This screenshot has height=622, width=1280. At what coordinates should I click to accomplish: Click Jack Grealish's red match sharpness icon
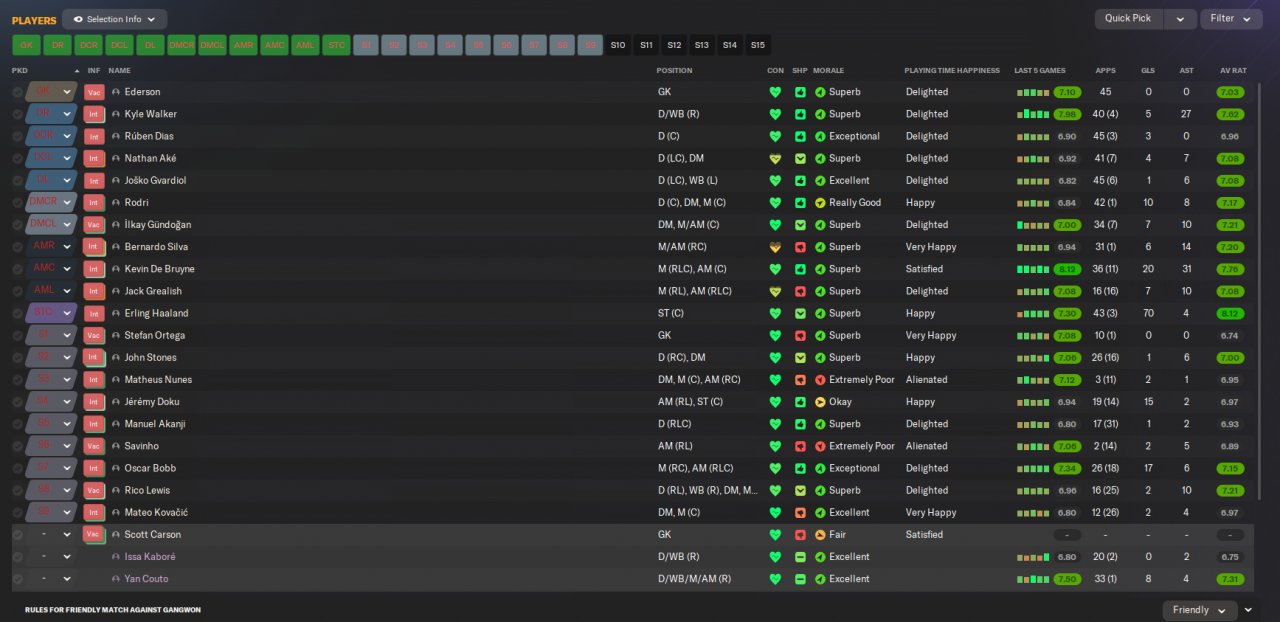(x=800, y=291)
